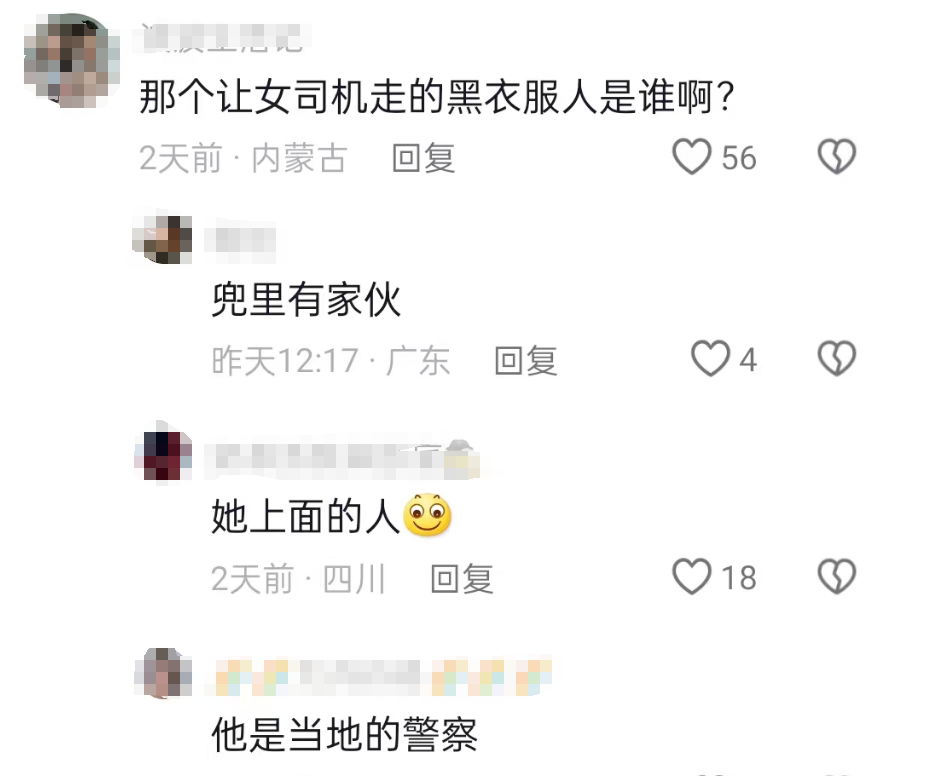Like the comment with 56 likes
The width and height of the screenshot is (938, 776).
[692, 157]
